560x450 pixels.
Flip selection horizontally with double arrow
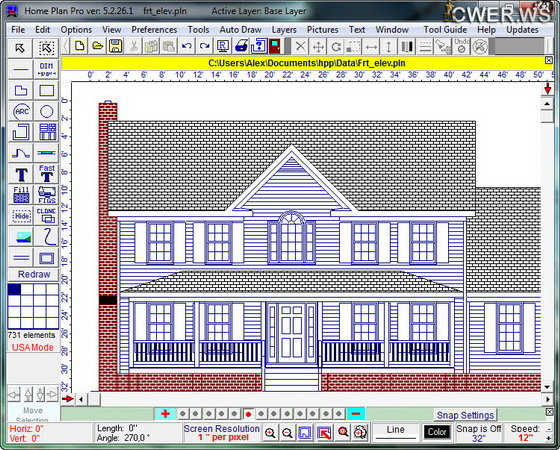click(x=371, y=46)
